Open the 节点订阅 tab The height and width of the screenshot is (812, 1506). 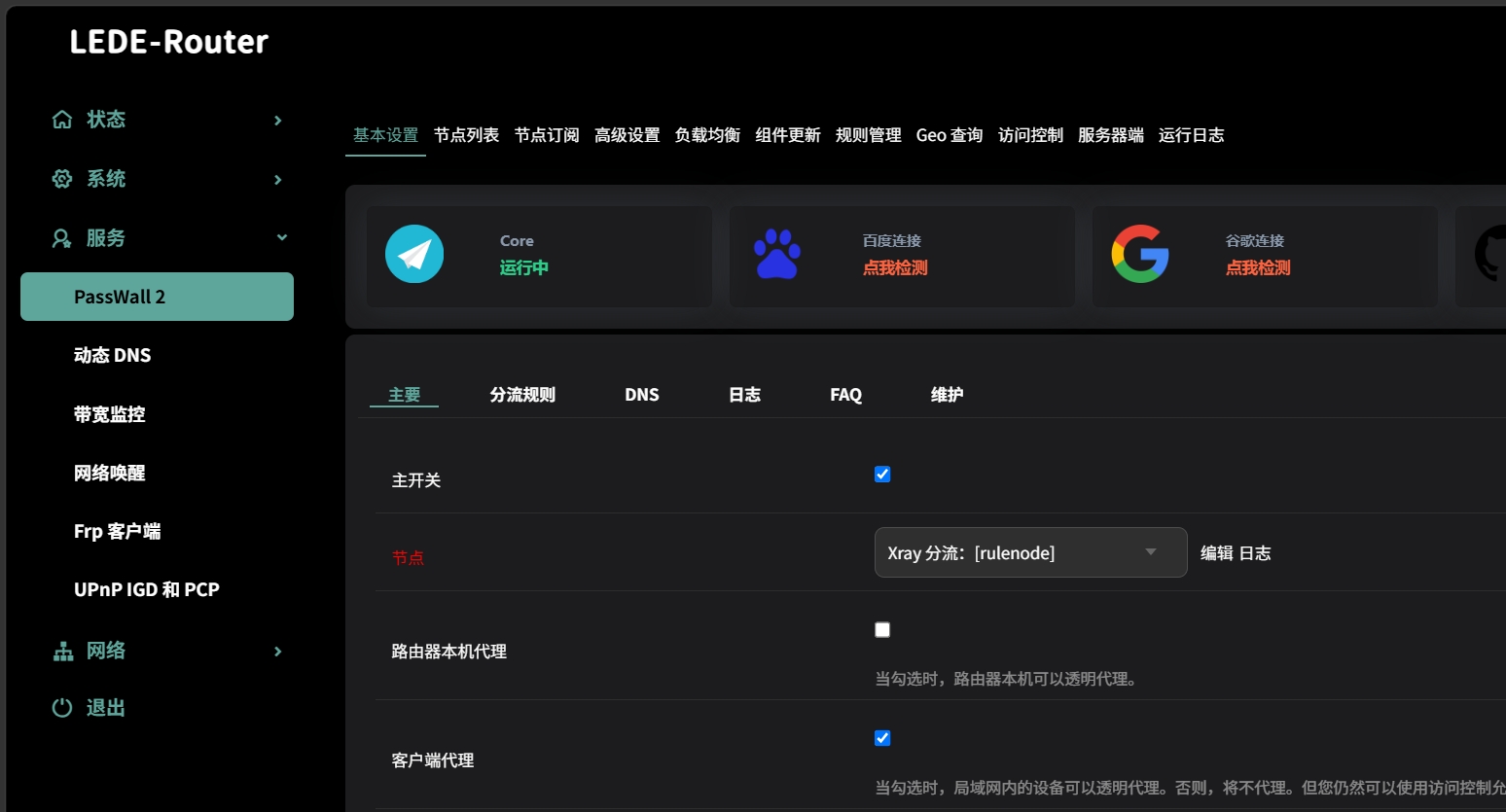(547, 135)
